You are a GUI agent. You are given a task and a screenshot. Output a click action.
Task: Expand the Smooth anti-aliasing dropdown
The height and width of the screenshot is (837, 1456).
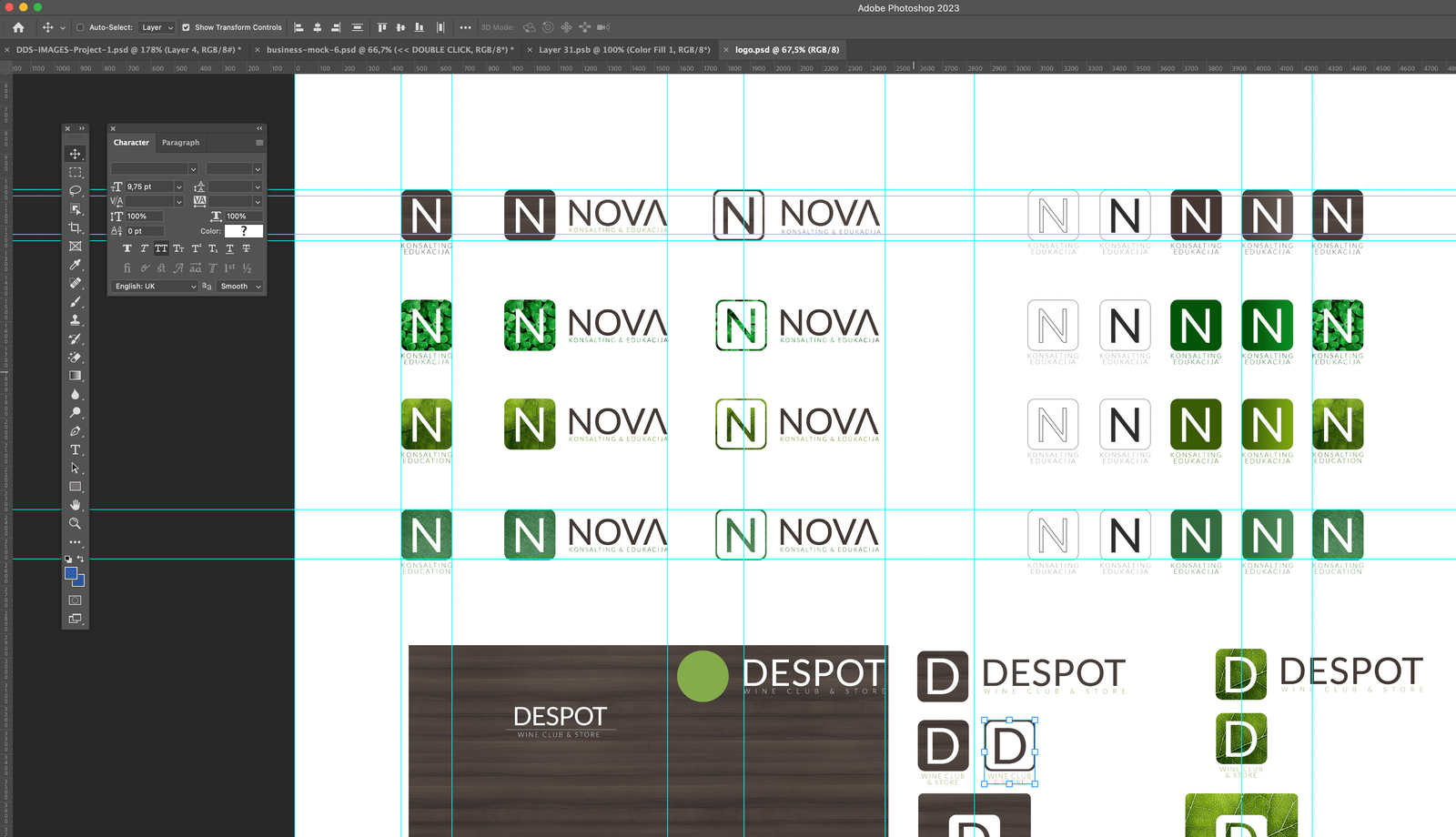(240, 287)
